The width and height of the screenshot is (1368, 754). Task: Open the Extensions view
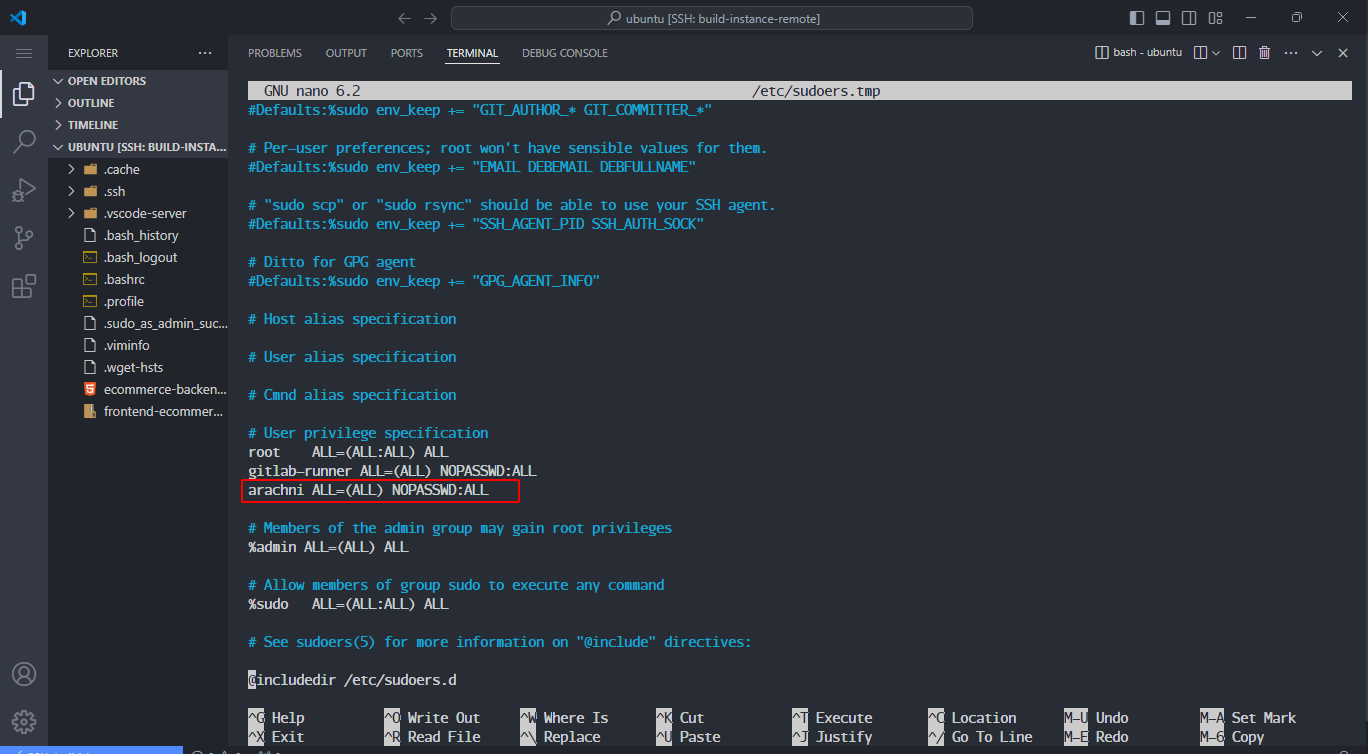point(24,287)
